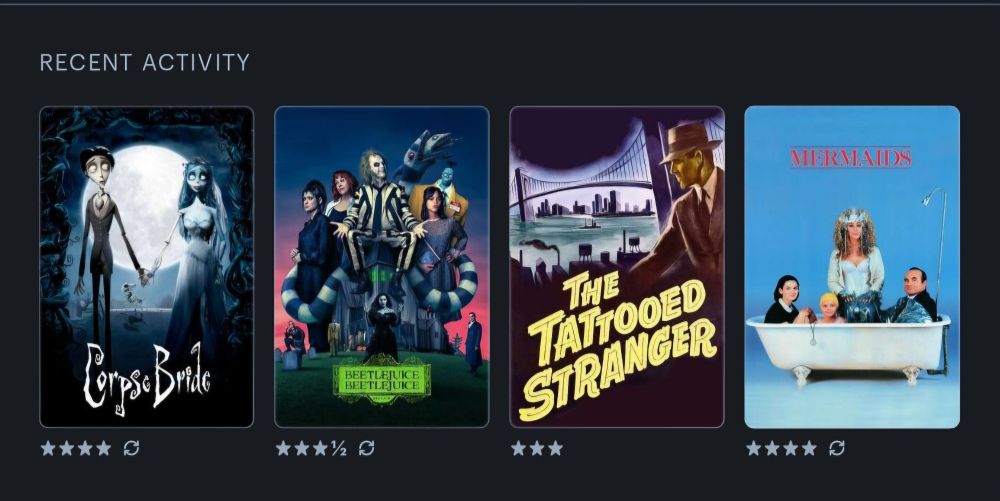
Task: Click the rewatch icon under Beetlejuice Beetlejuice
Action: point(367,448)
